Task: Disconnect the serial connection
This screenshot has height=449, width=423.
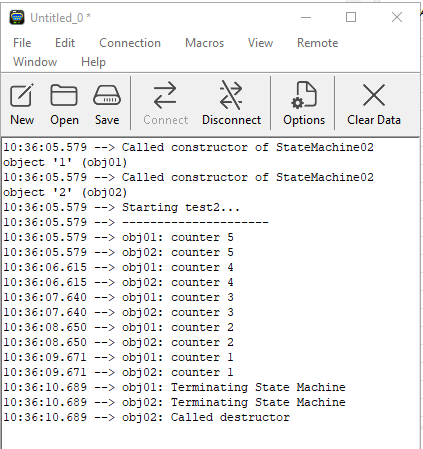Action: 231,104
